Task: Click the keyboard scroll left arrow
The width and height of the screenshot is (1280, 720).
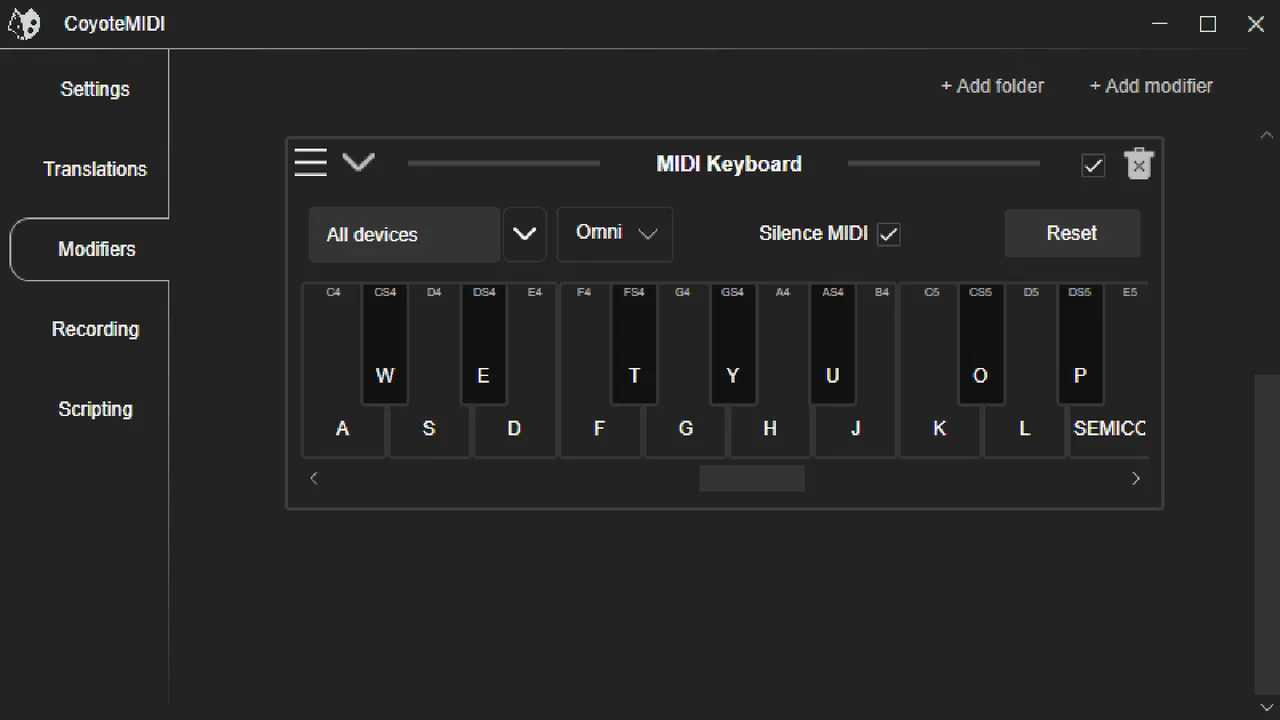Action: (x=314, y=478)
